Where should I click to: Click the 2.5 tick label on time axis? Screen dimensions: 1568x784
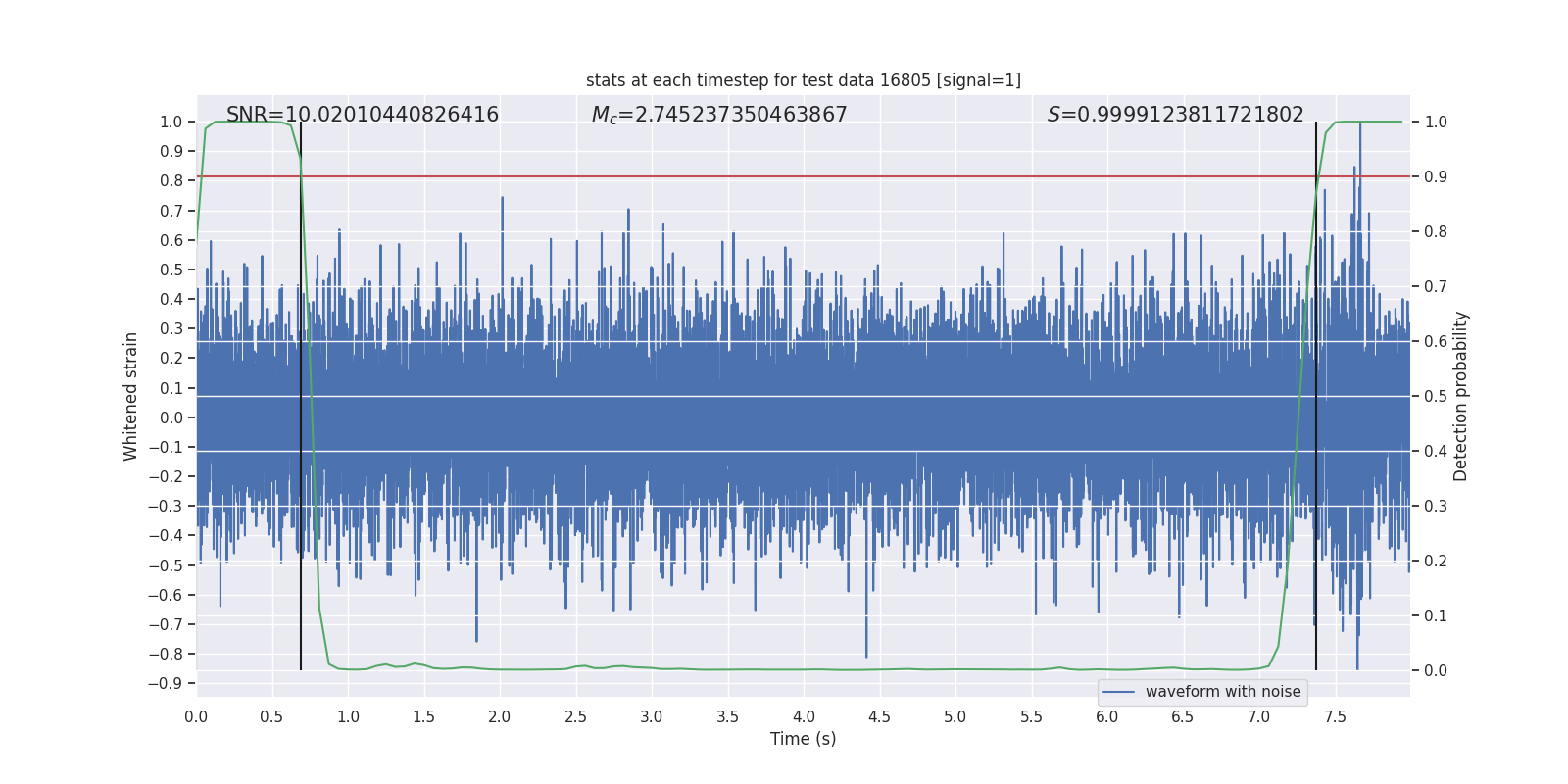click(575, 716)
